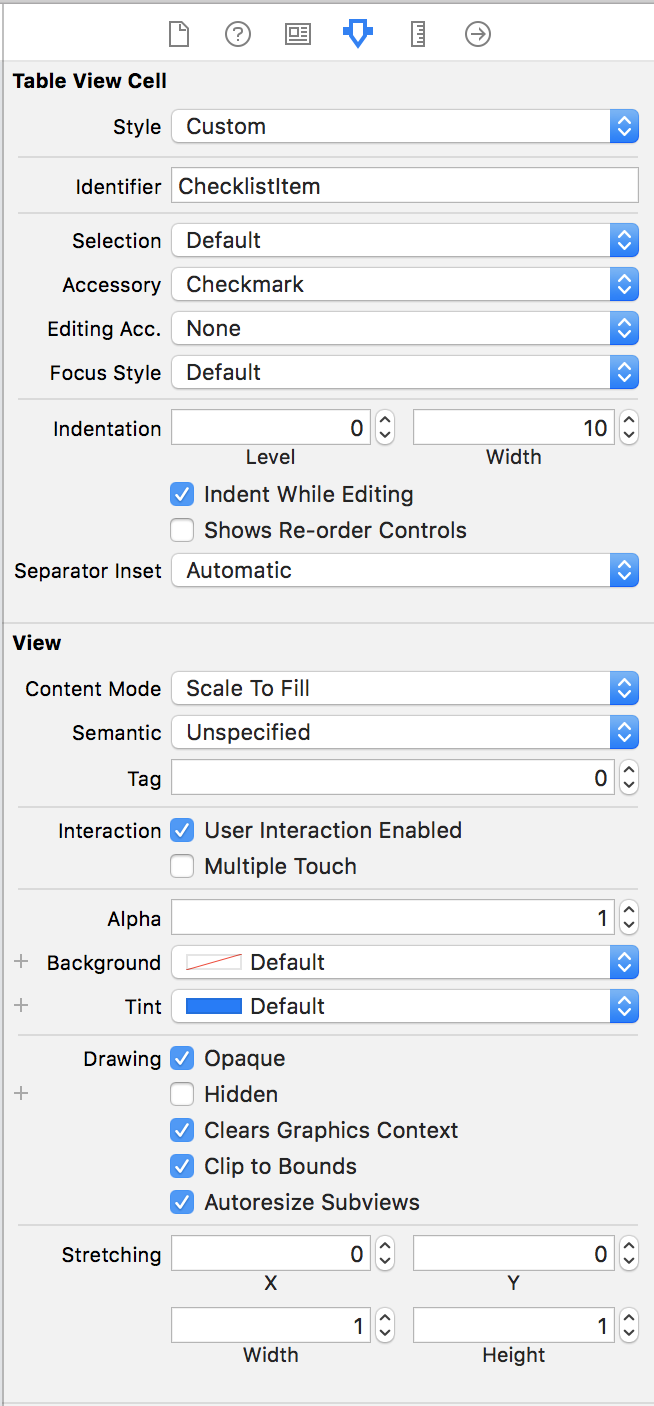Screen dimensions: 654x1406
Task: Click the Alpha value stepper
Action: pos(628,918)
